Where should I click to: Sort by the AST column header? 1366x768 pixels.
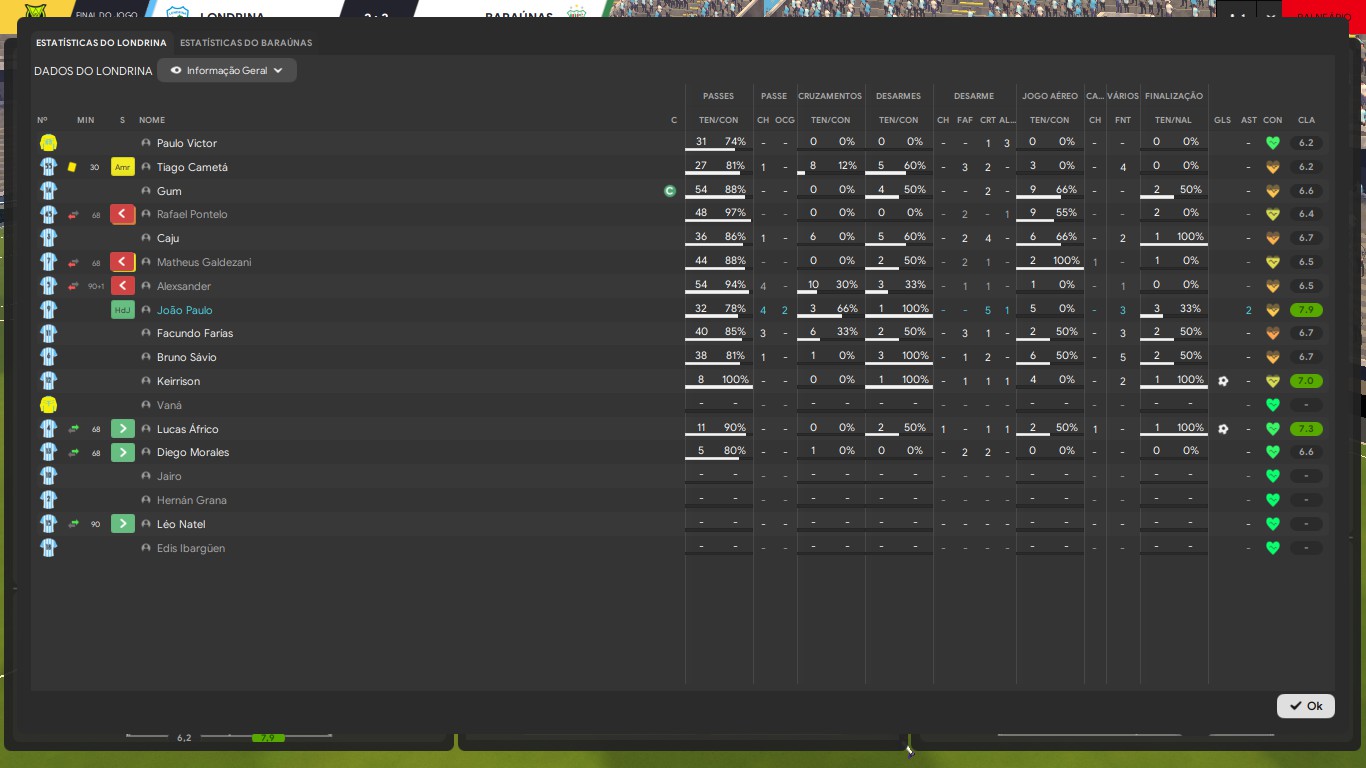point(1248,120)
